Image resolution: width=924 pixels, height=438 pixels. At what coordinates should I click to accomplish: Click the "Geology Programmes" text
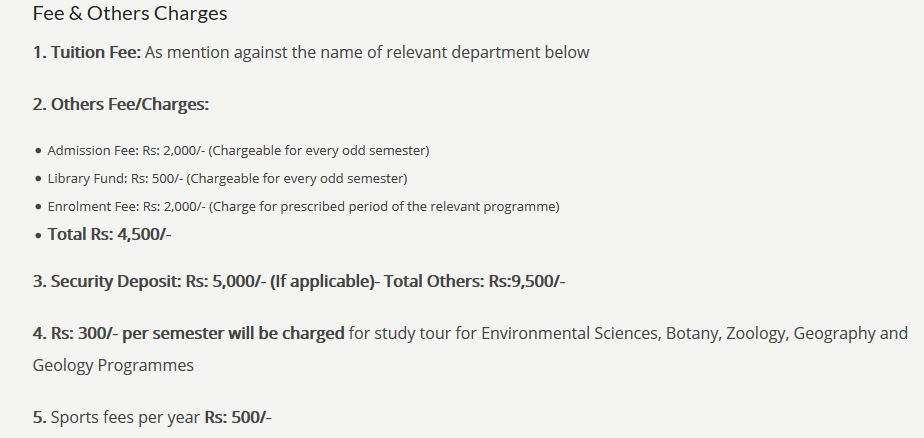[x=113, y=365]
